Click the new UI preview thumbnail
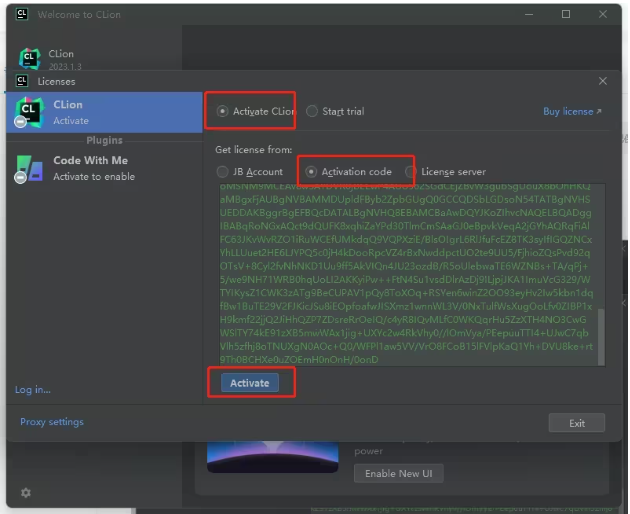Screen dimensions: 630x514 272,457
